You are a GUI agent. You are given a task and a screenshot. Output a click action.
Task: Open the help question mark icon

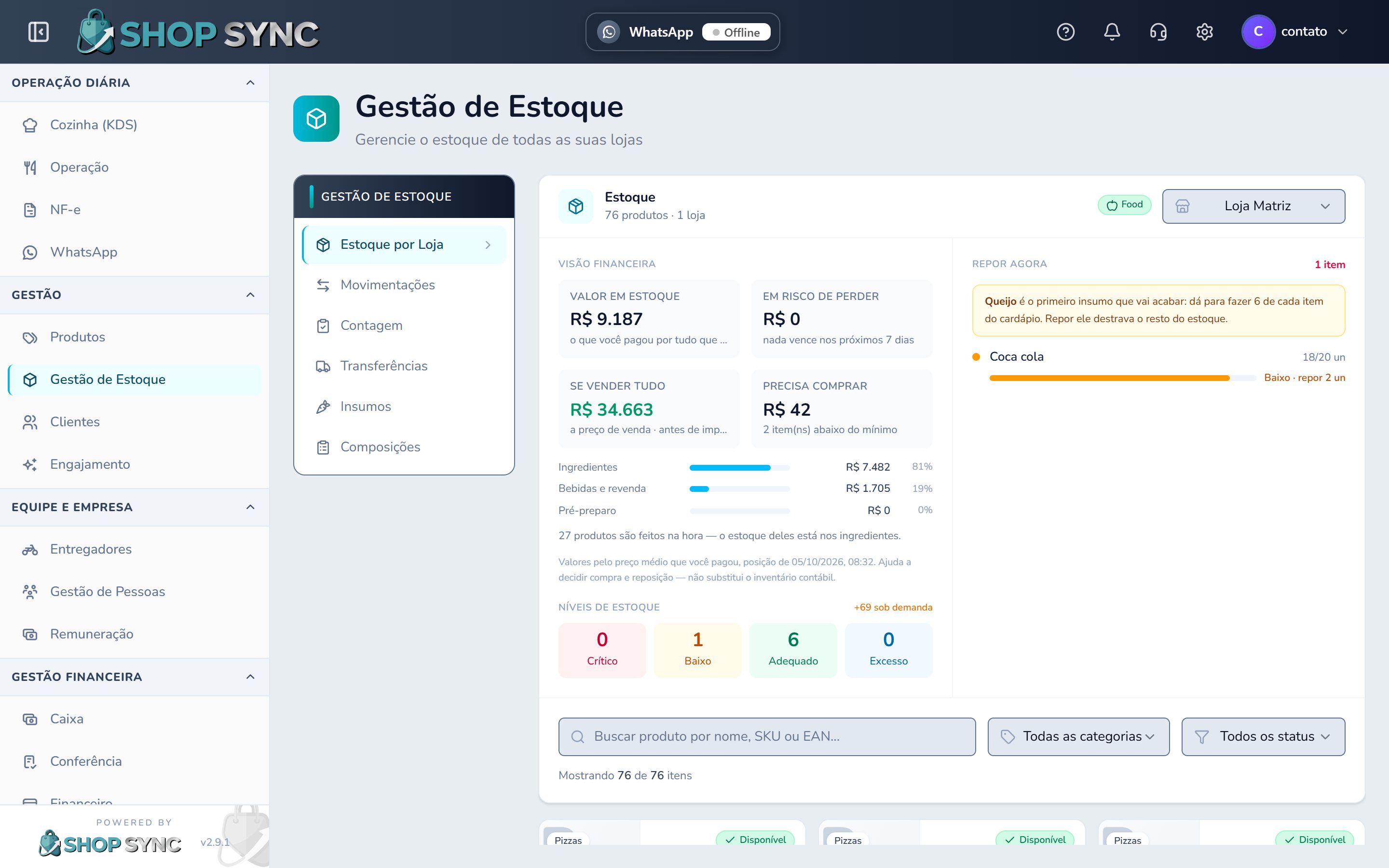(1065, 31)
